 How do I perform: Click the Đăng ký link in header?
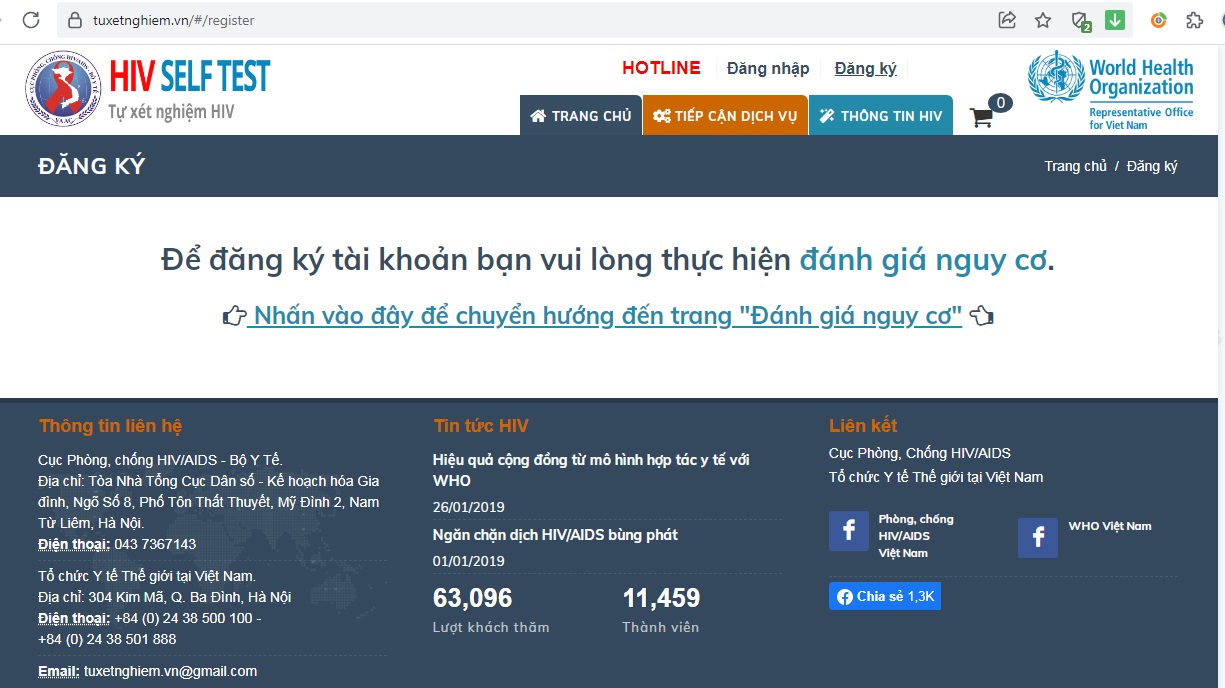(865, 68)
